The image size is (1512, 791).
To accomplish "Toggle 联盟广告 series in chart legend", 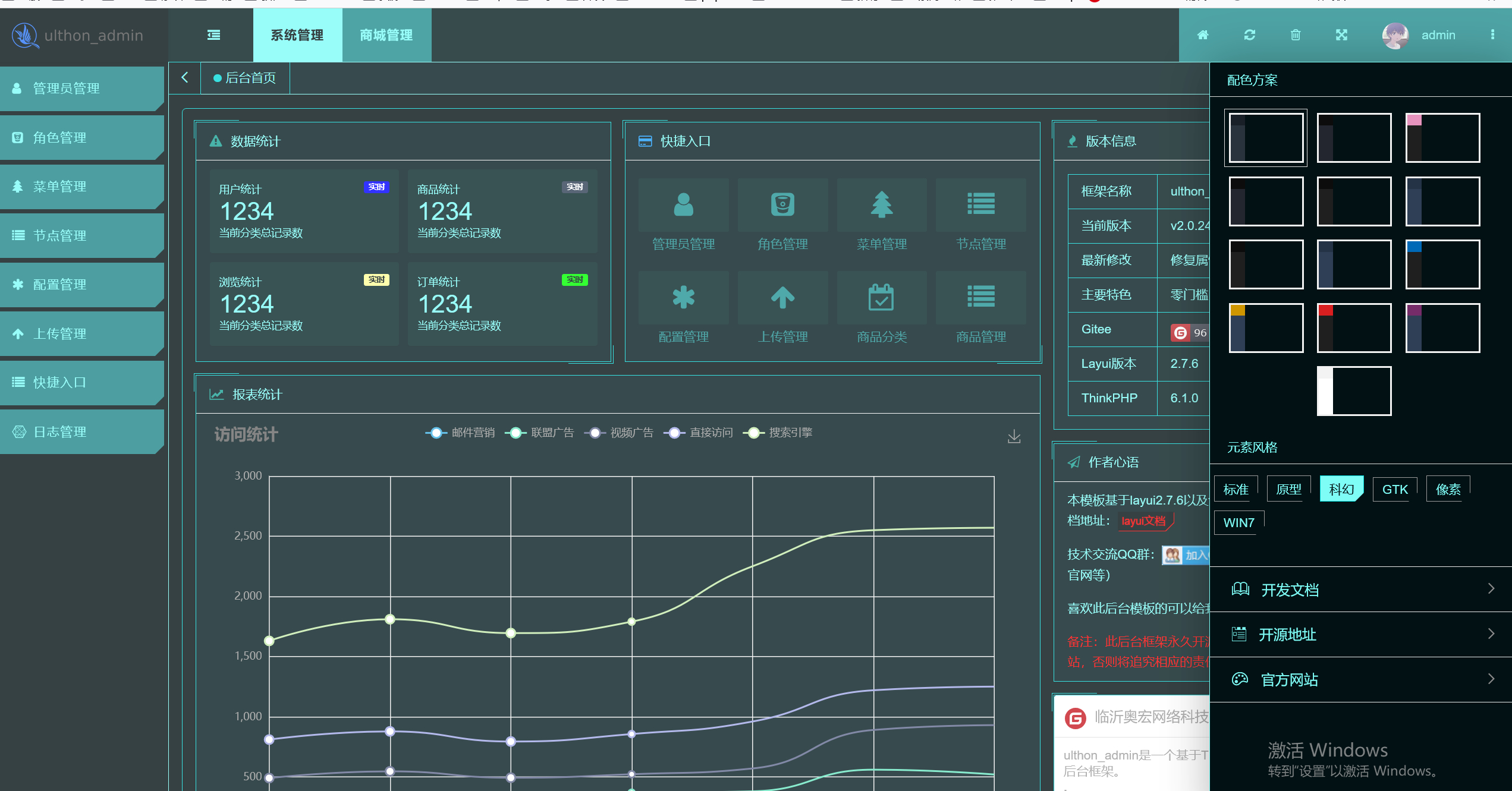I will click(539, 433).
